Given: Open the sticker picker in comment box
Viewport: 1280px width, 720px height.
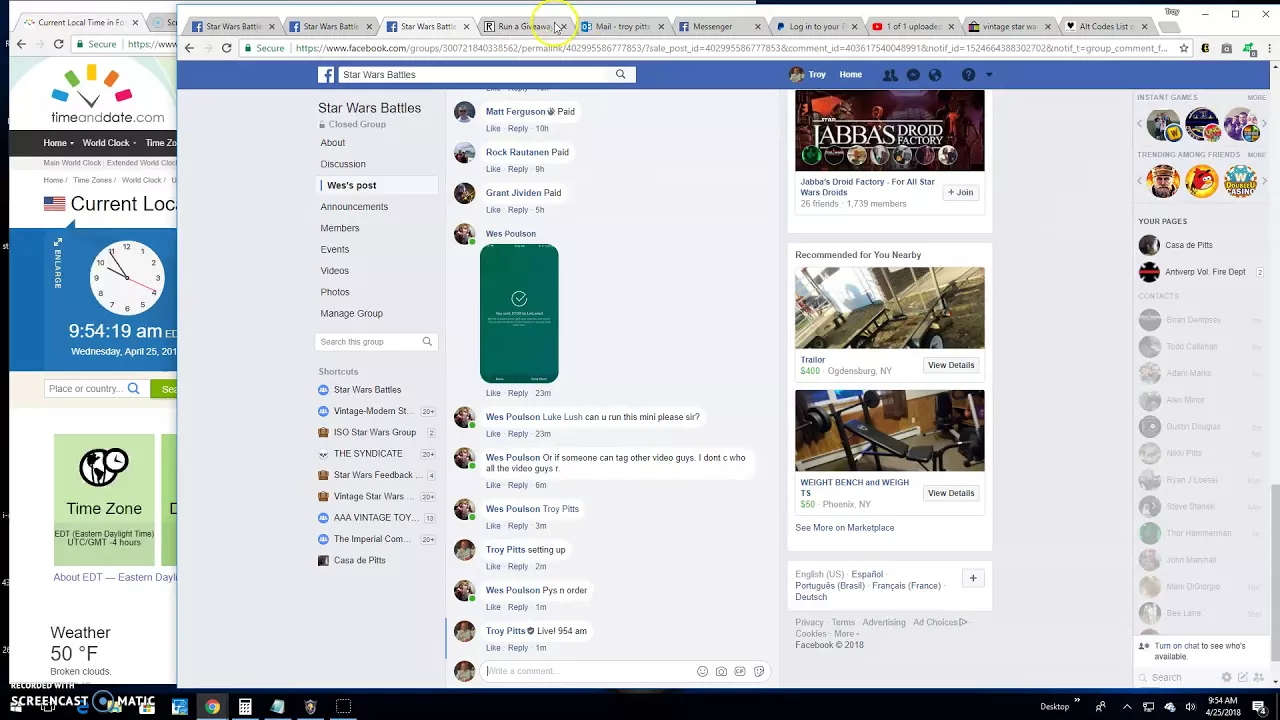Looking at the screenshot, I should tap(759, 672).
